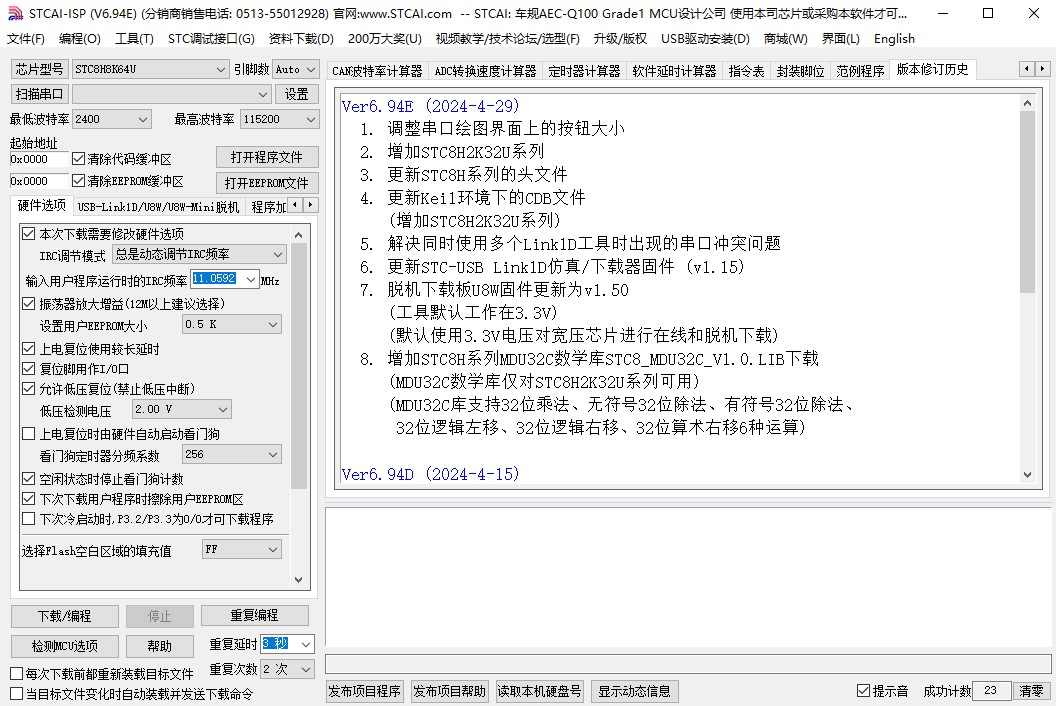Screen dimensions: 1056x706
Task: Click hardware options scrollbar down arrow
Action: pos(299,579)
